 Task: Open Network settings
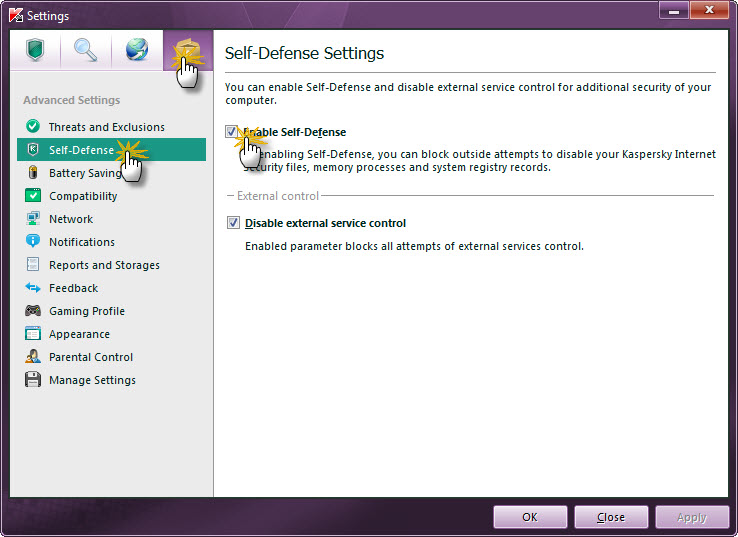[112, 219]
